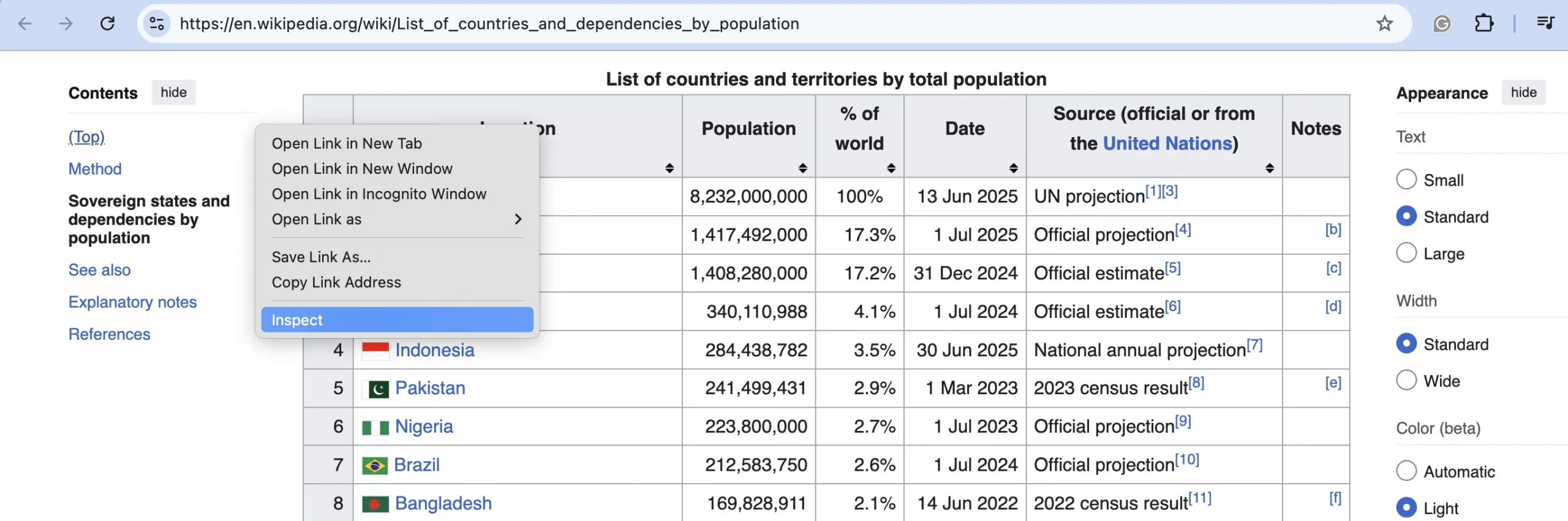The height and width of the screenshot is (521, 1568).
Task: Go to (Top) in contents
Action: coord(86,137)
